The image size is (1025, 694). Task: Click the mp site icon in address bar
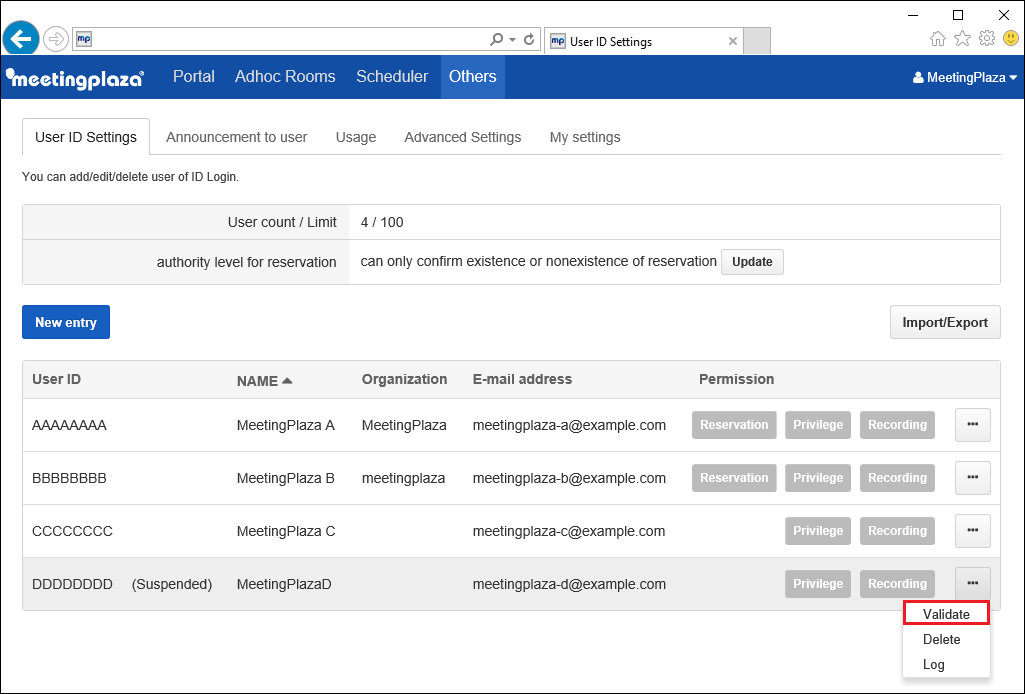(84, 39)
